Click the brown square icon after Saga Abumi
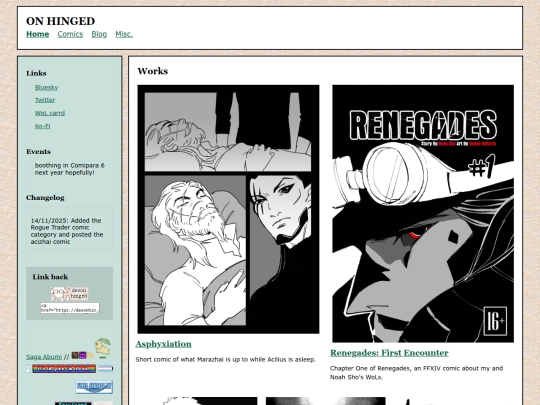The height and width of the screenshot is (405, 540). [x=75, y=355]
